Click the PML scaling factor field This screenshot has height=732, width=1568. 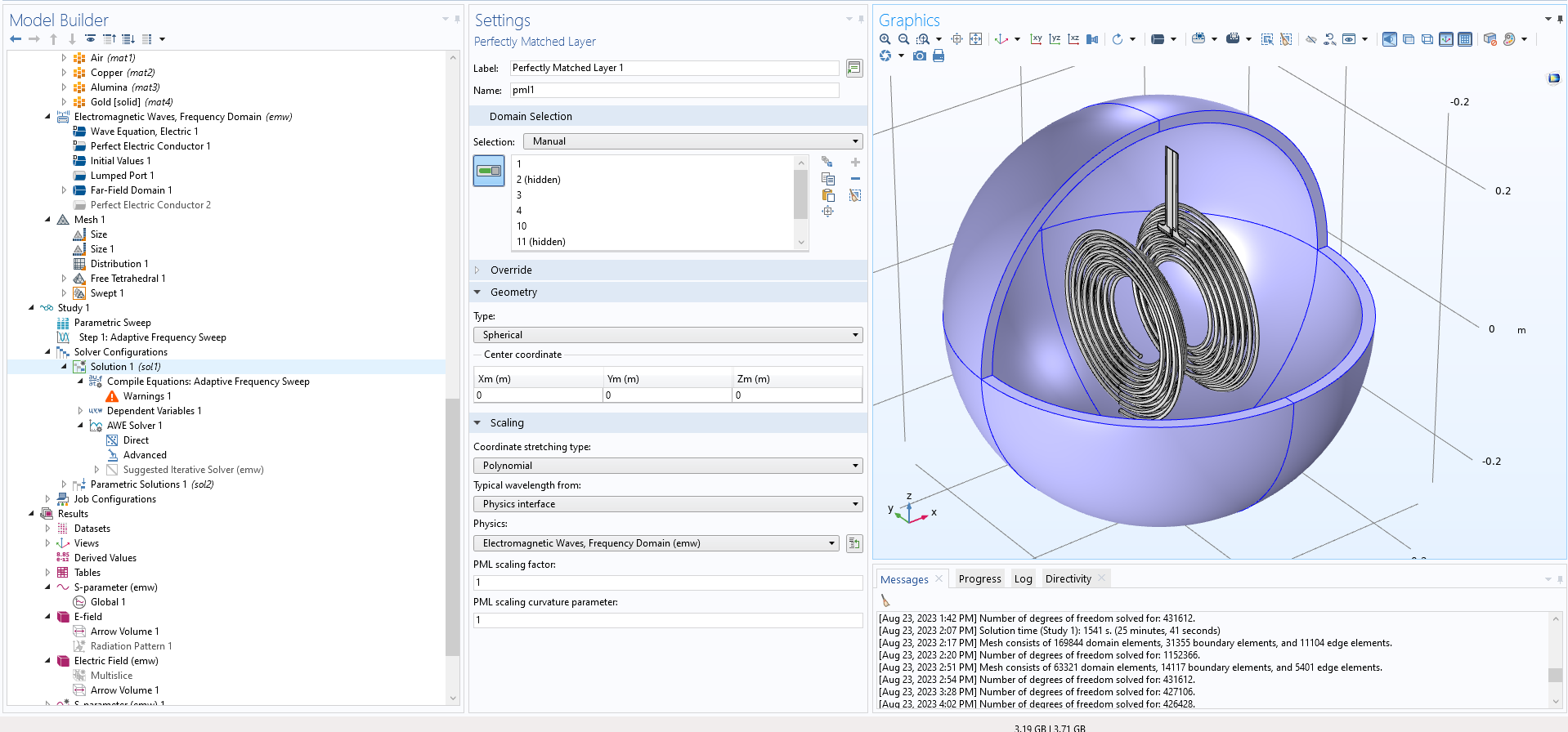[x=667, y=582]
